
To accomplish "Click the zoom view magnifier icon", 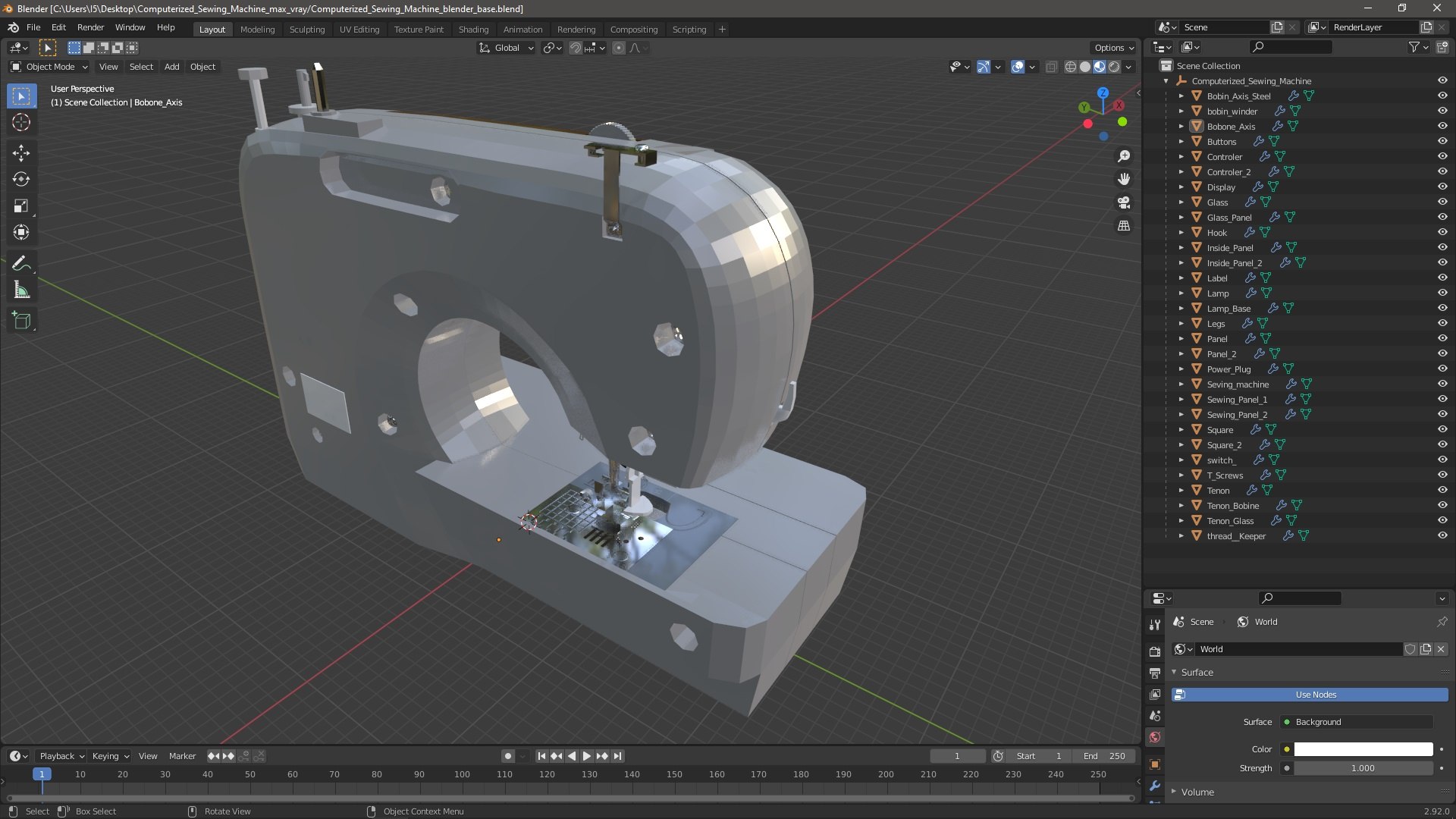I will 1124,155.
